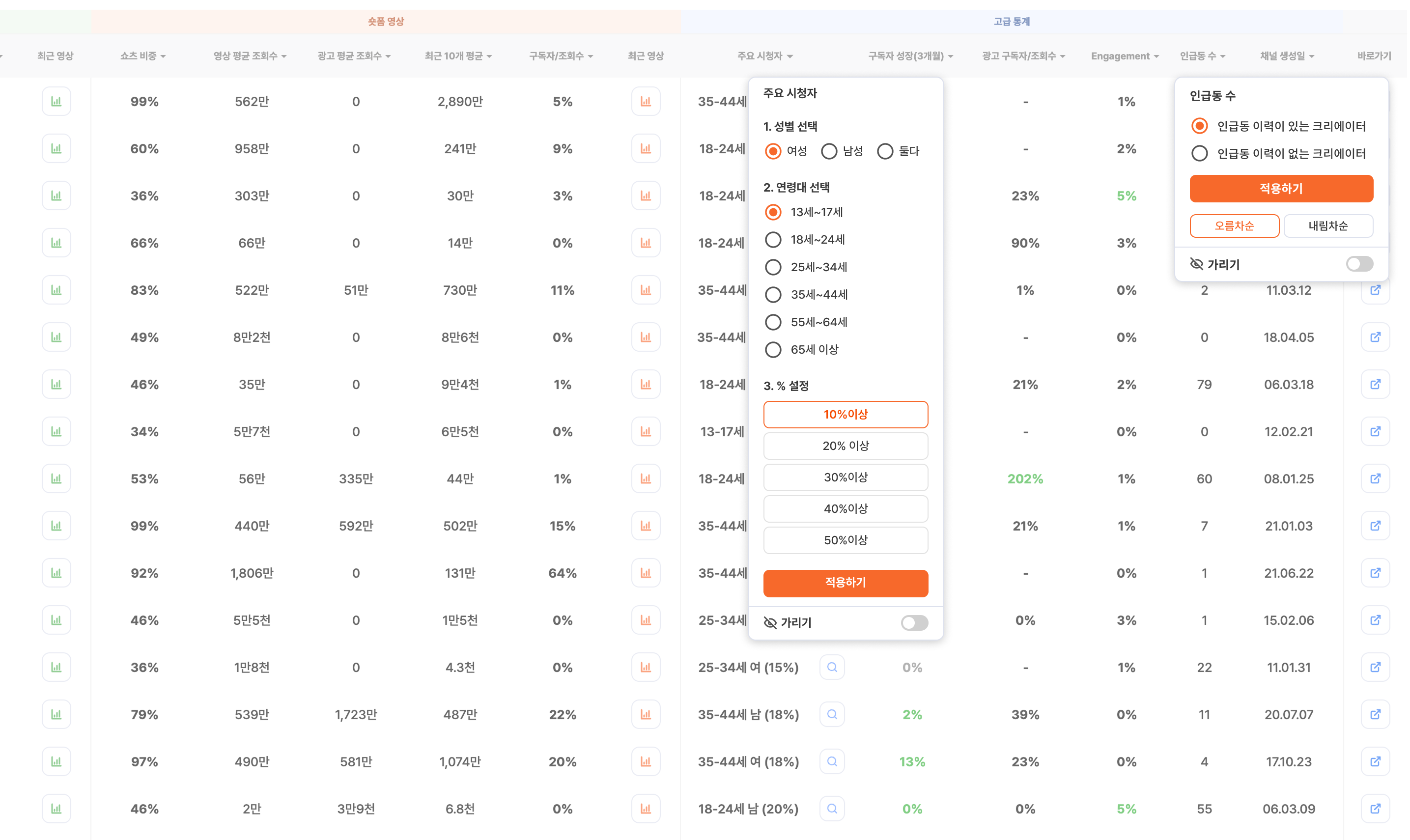
Task: Sort by 내림차순 in 인급동 수 panel
Action: coord(1327,226)
